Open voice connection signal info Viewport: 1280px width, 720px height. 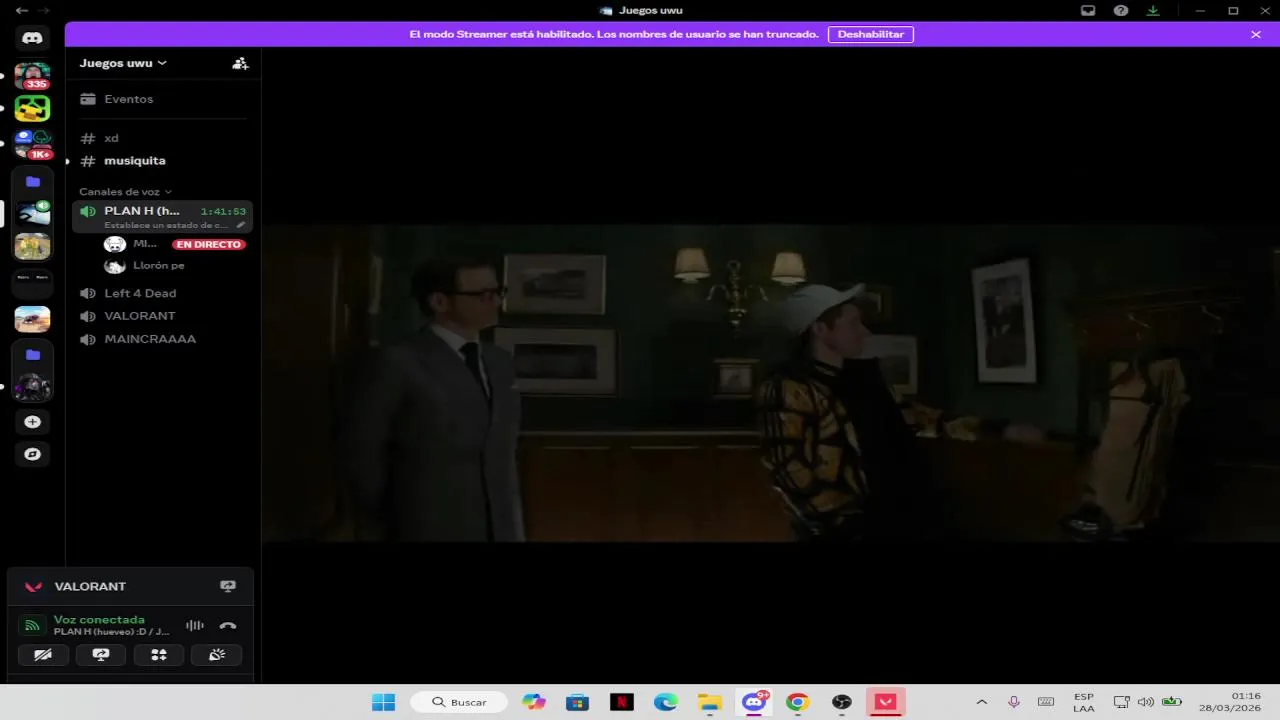(x=32, y=626)
